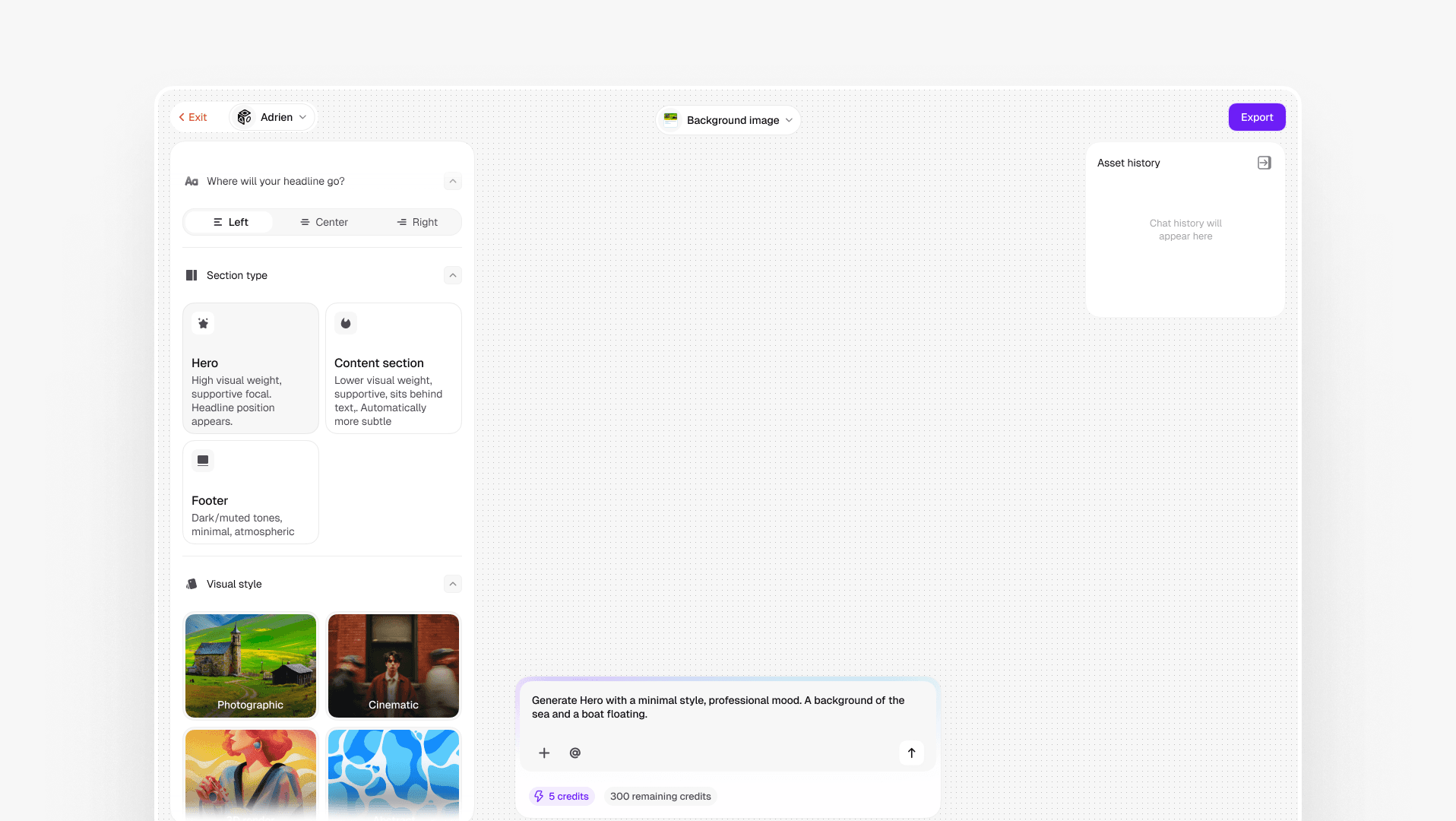
Task: Submit prompt with the up arrow button
Action: coord(911,753)
